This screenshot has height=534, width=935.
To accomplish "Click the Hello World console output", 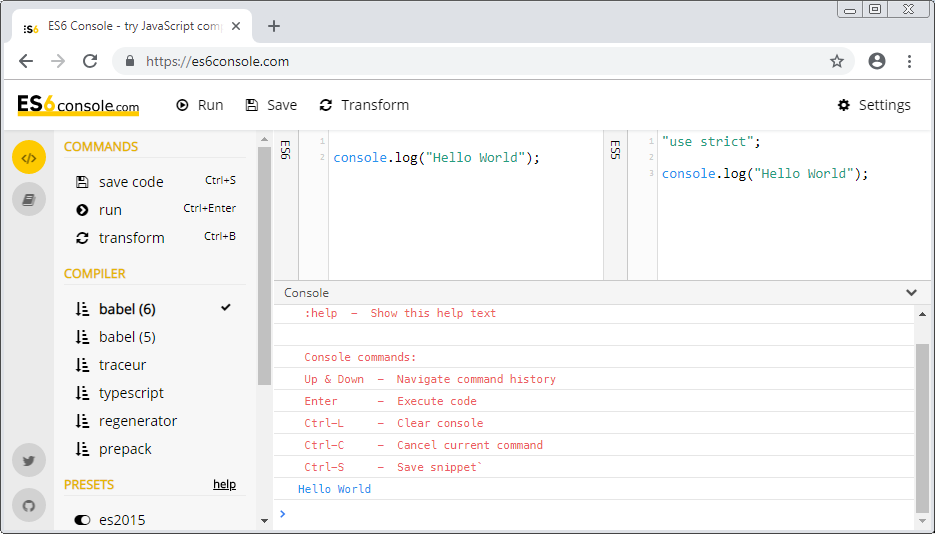I will (x=334, y=489).
